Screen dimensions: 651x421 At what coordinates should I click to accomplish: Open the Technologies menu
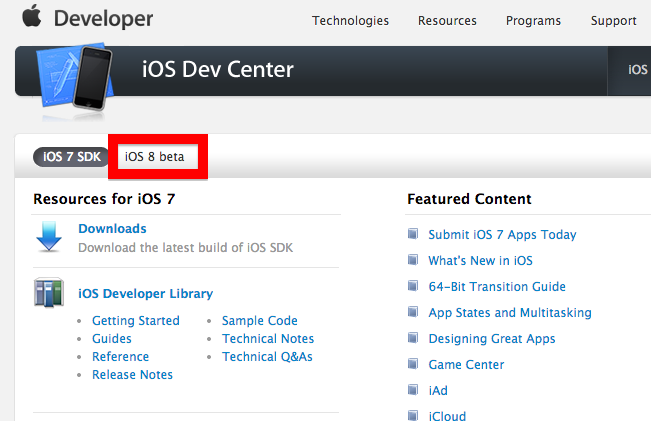click(350, 20)
